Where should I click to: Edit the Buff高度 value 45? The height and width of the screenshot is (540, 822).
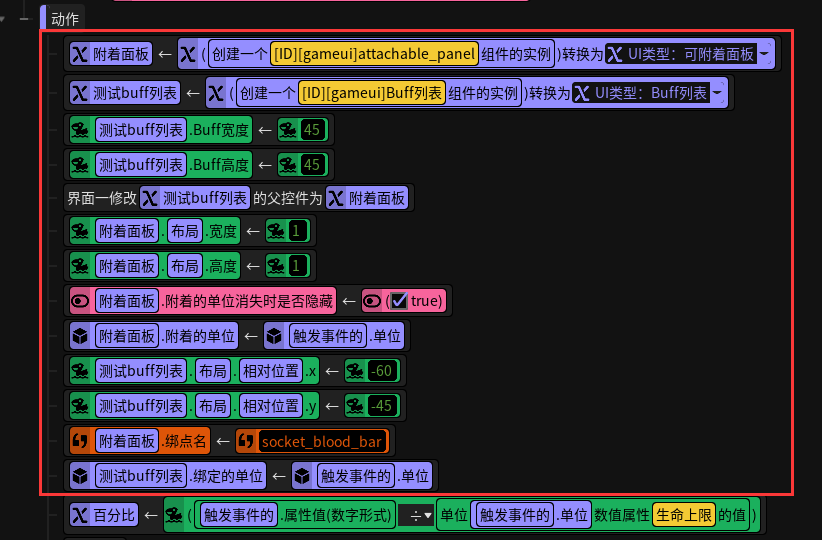point(312,165)
